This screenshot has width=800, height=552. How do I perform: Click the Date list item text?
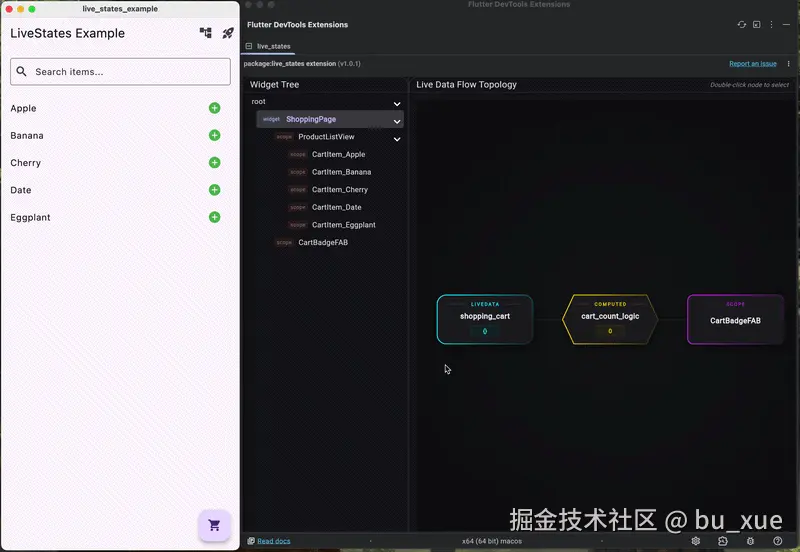tap(20, 190)
